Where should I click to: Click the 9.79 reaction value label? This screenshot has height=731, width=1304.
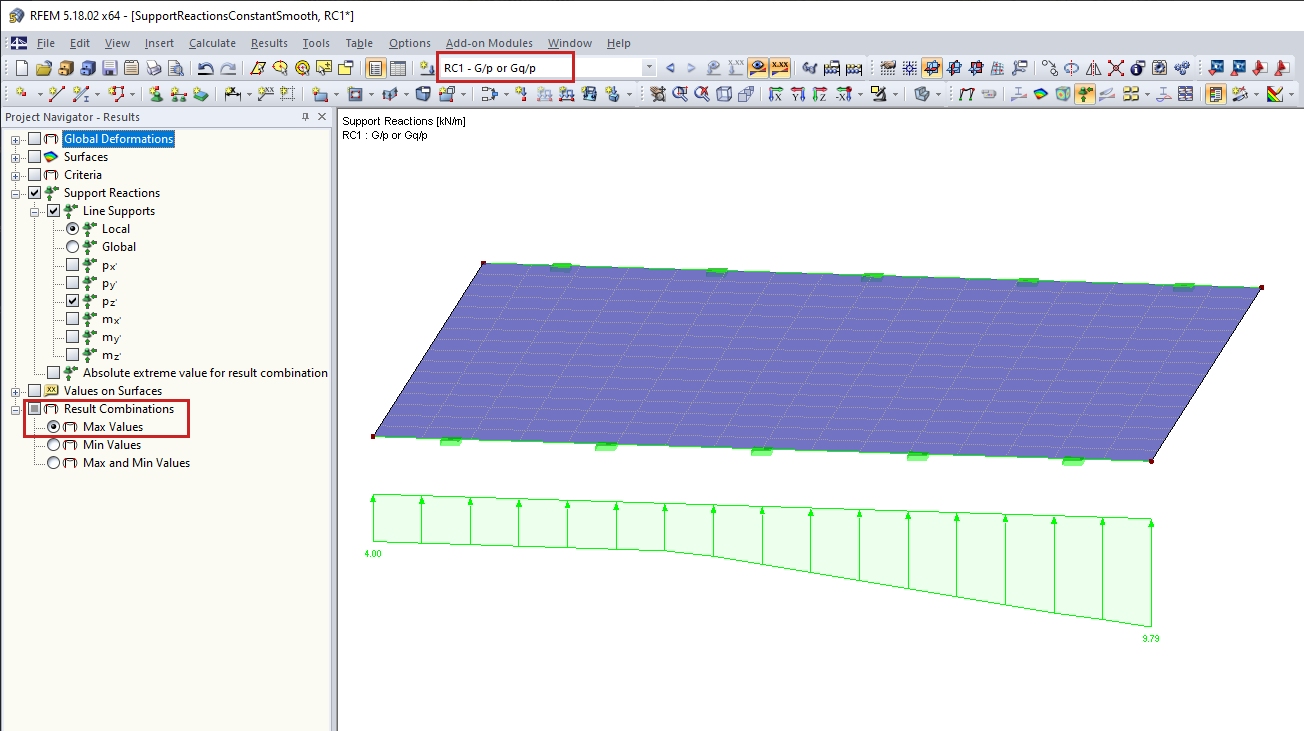[1151, 638]
